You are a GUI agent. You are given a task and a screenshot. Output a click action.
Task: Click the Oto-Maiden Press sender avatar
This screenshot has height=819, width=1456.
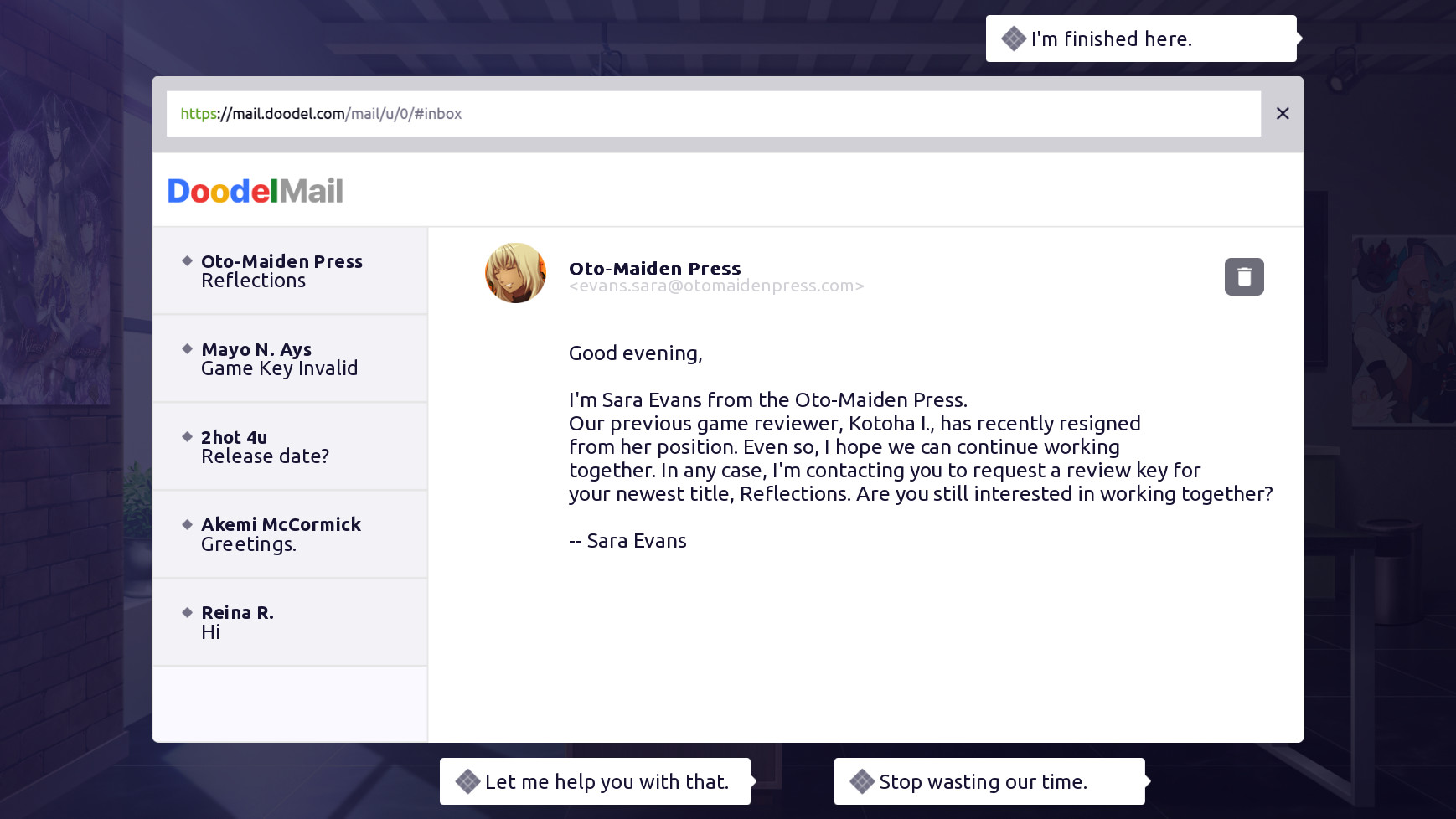click(516, 273)
